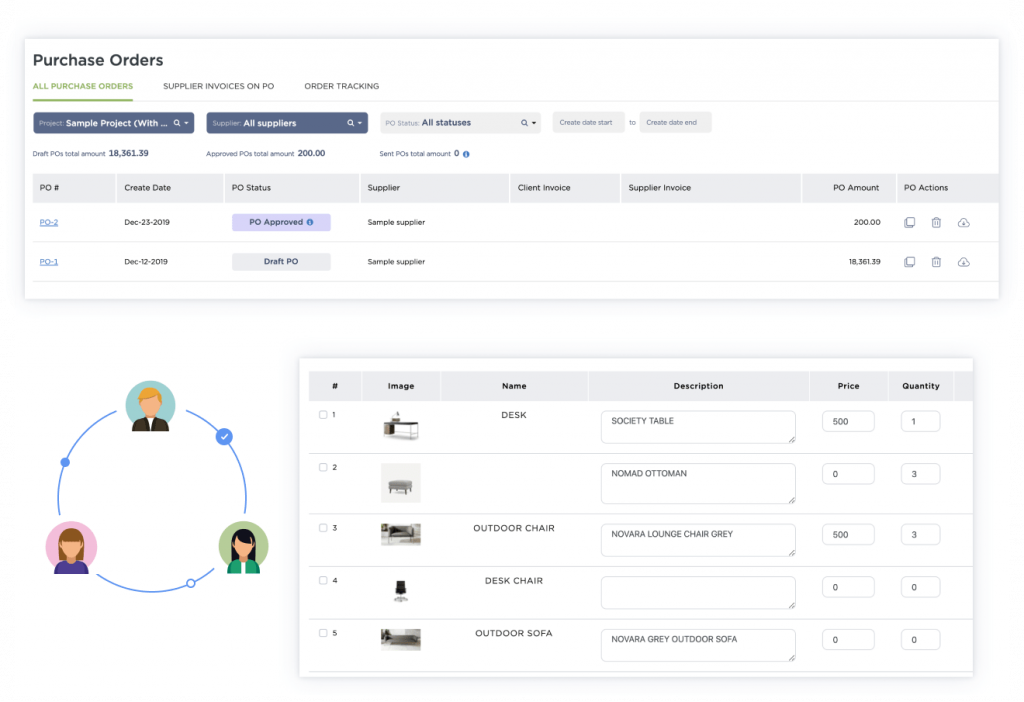The image size is (1024, 702).
Task: Click the OUTDOOR SOFA quantity field
Action: pos(920,640)
